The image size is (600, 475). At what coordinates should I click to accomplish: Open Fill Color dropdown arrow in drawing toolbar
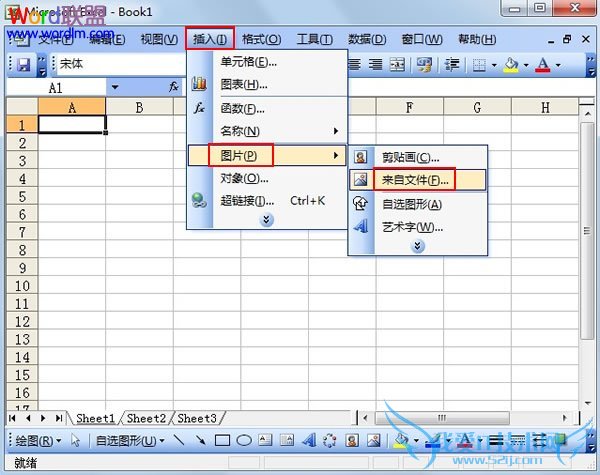click(x=416, y=441)
